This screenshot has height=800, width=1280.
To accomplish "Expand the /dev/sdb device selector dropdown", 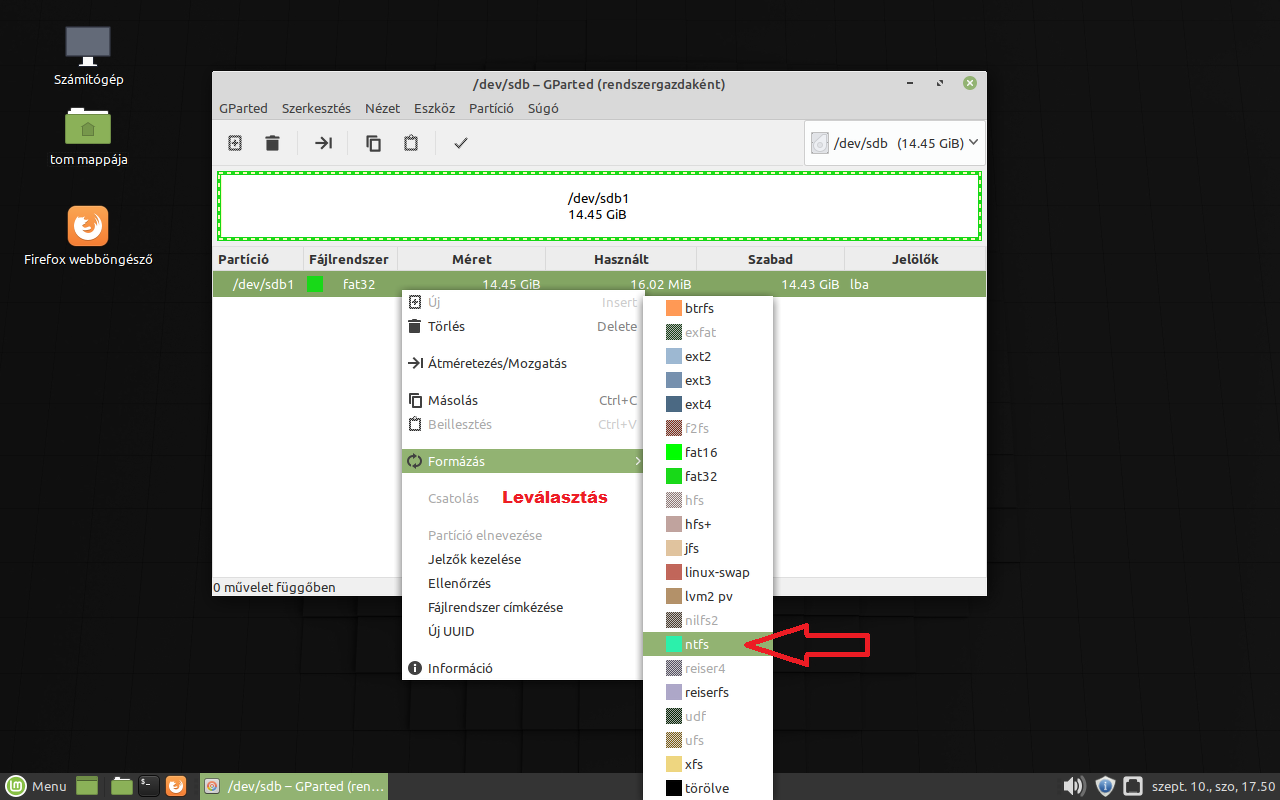I will pyautogui.click(x=895, y=143).
